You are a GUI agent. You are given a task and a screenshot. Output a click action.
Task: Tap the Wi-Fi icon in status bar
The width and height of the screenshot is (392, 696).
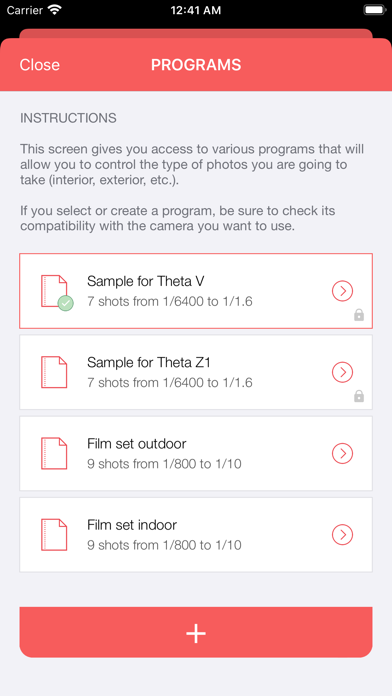(55, 10)
